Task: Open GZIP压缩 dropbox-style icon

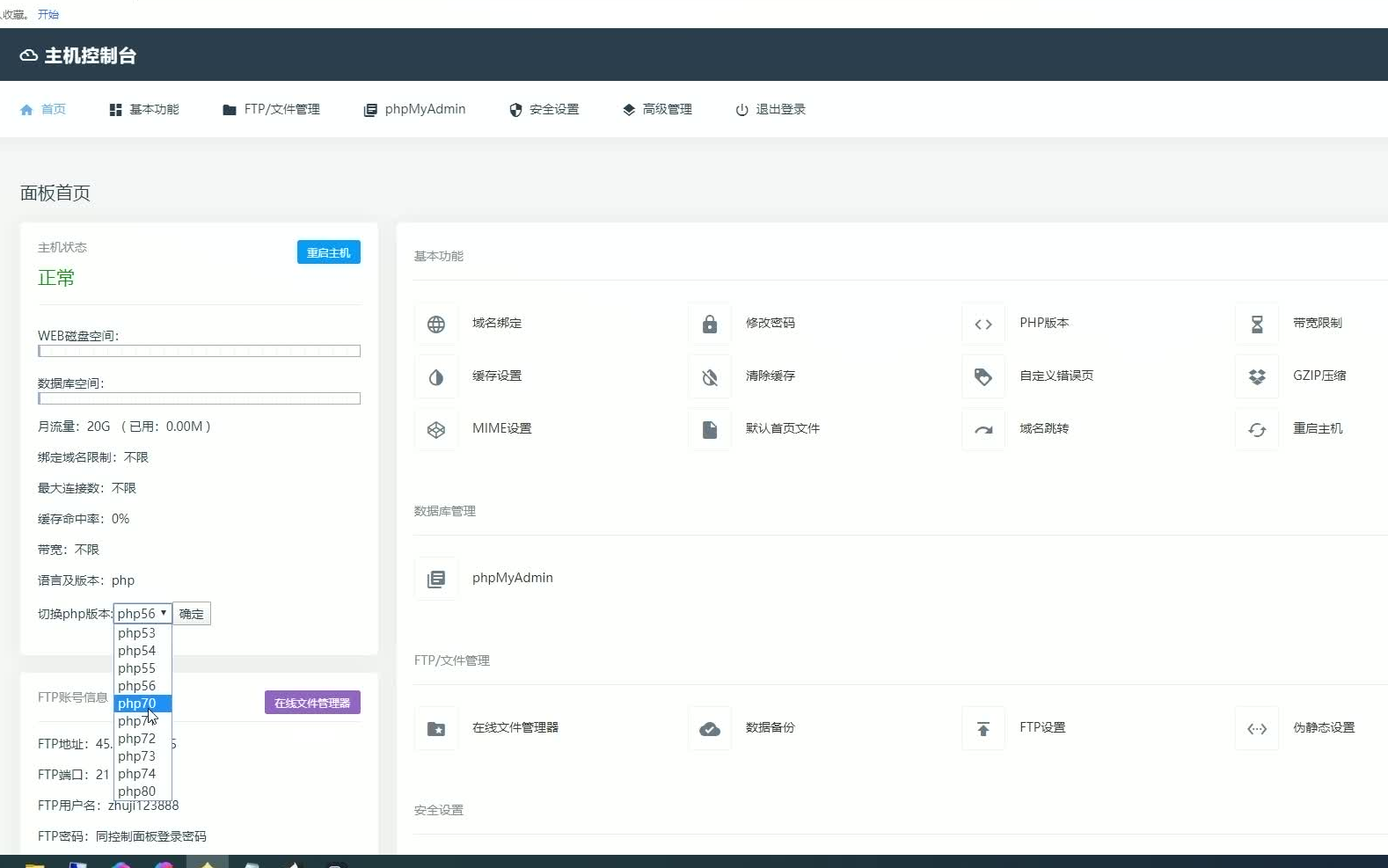Action: click(1257, 376)
